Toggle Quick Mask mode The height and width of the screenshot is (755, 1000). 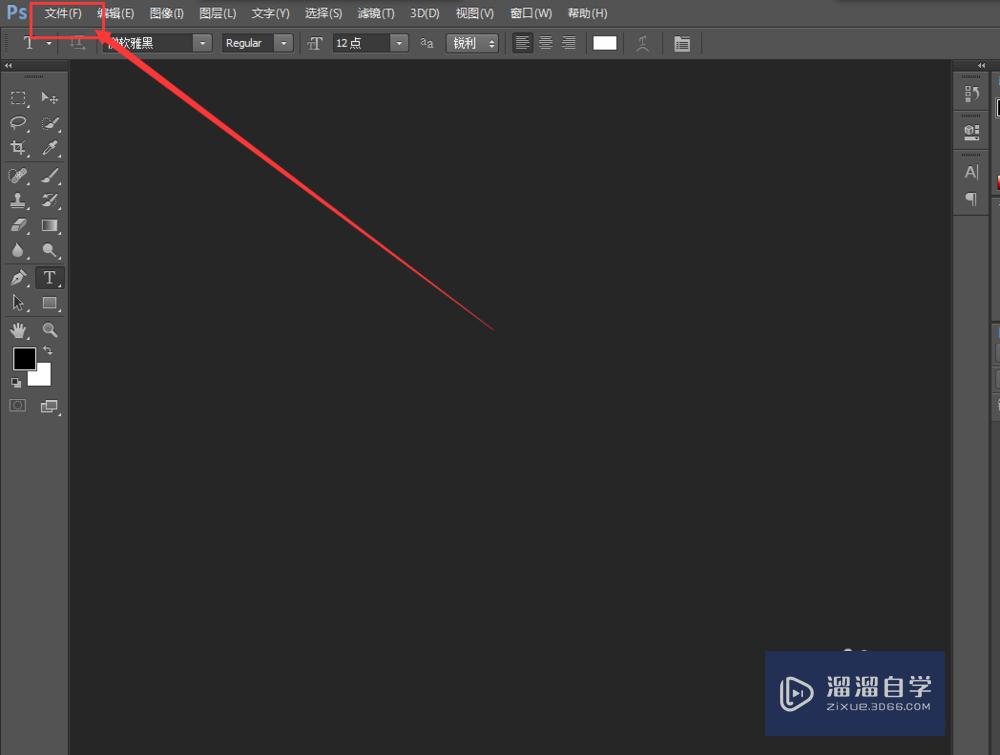click(x=18, y=406)
